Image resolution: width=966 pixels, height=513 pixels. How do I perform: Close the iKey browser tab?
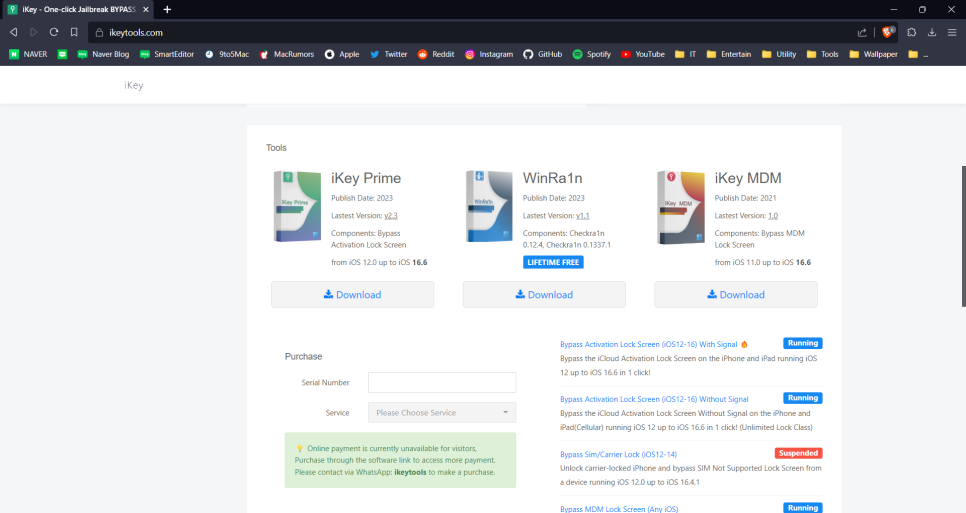click(x=146, y=9)
